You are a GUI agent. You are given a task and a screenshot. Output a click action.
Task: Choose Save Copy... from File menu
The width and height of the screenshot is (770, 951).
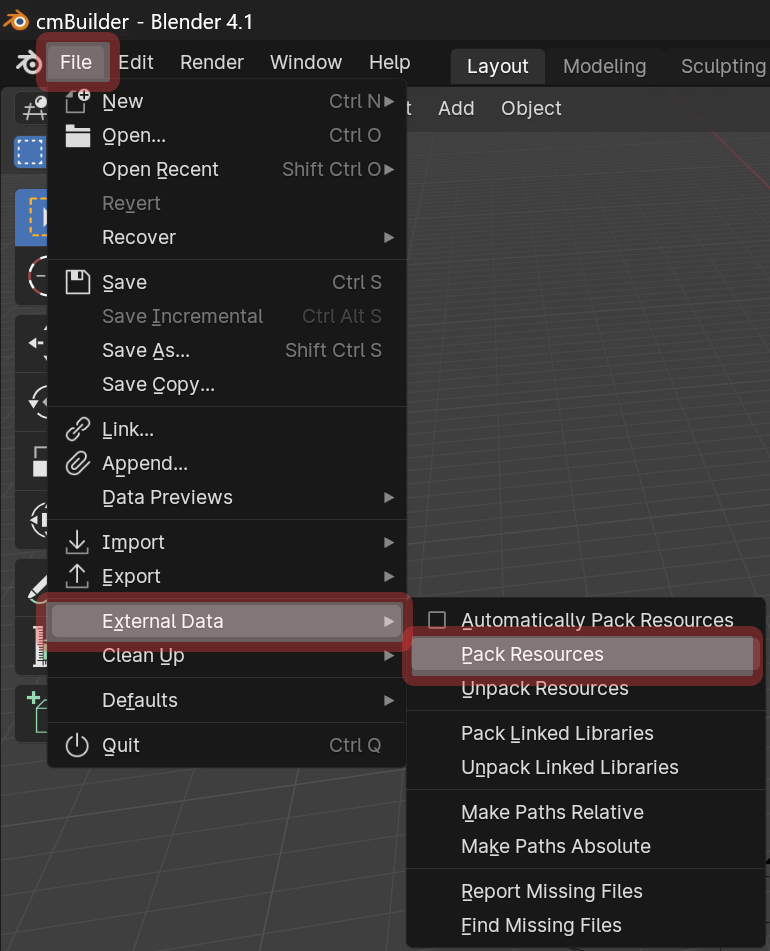[x=227, y=384]
